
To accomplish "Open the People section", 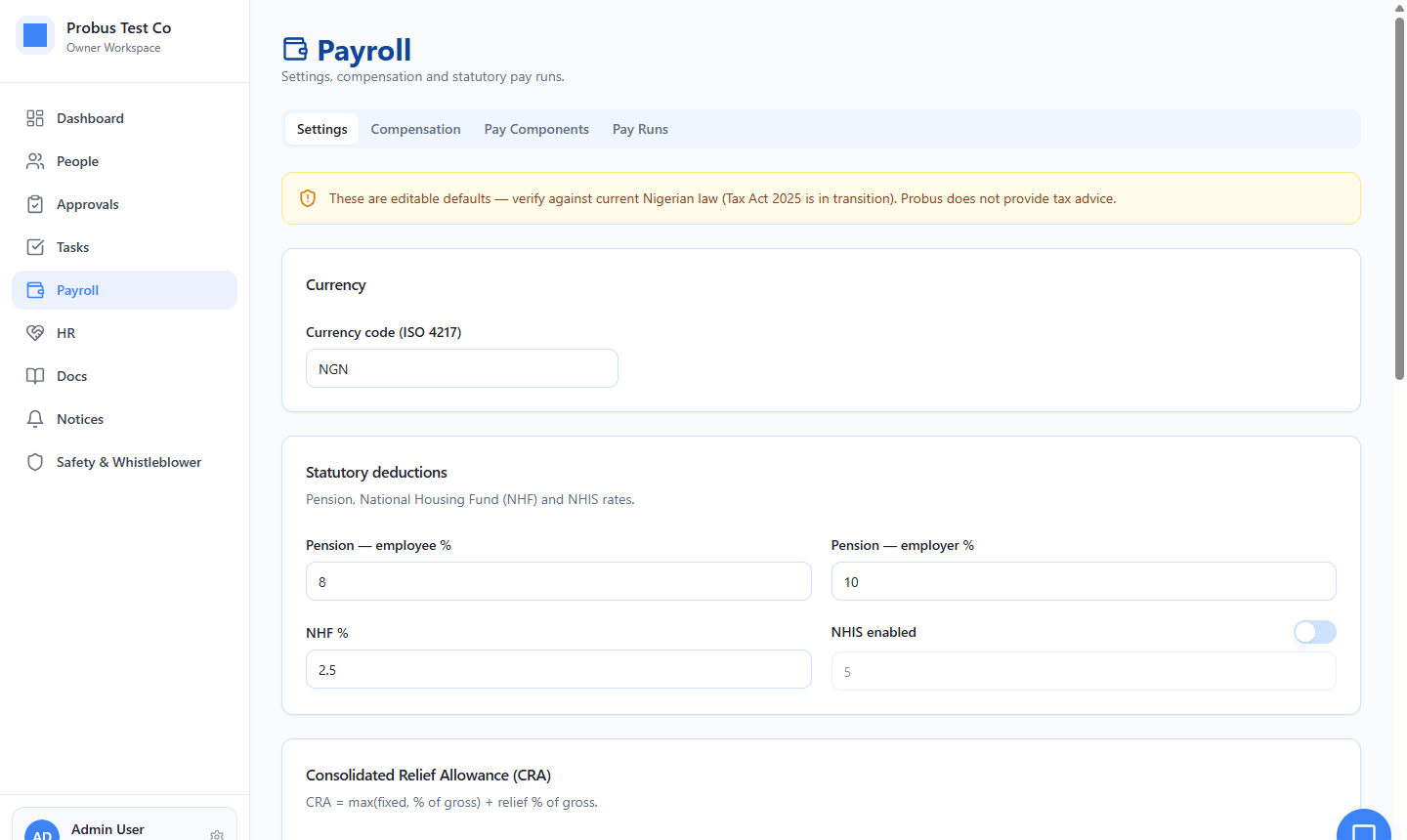I will click(x=124, y=161).
